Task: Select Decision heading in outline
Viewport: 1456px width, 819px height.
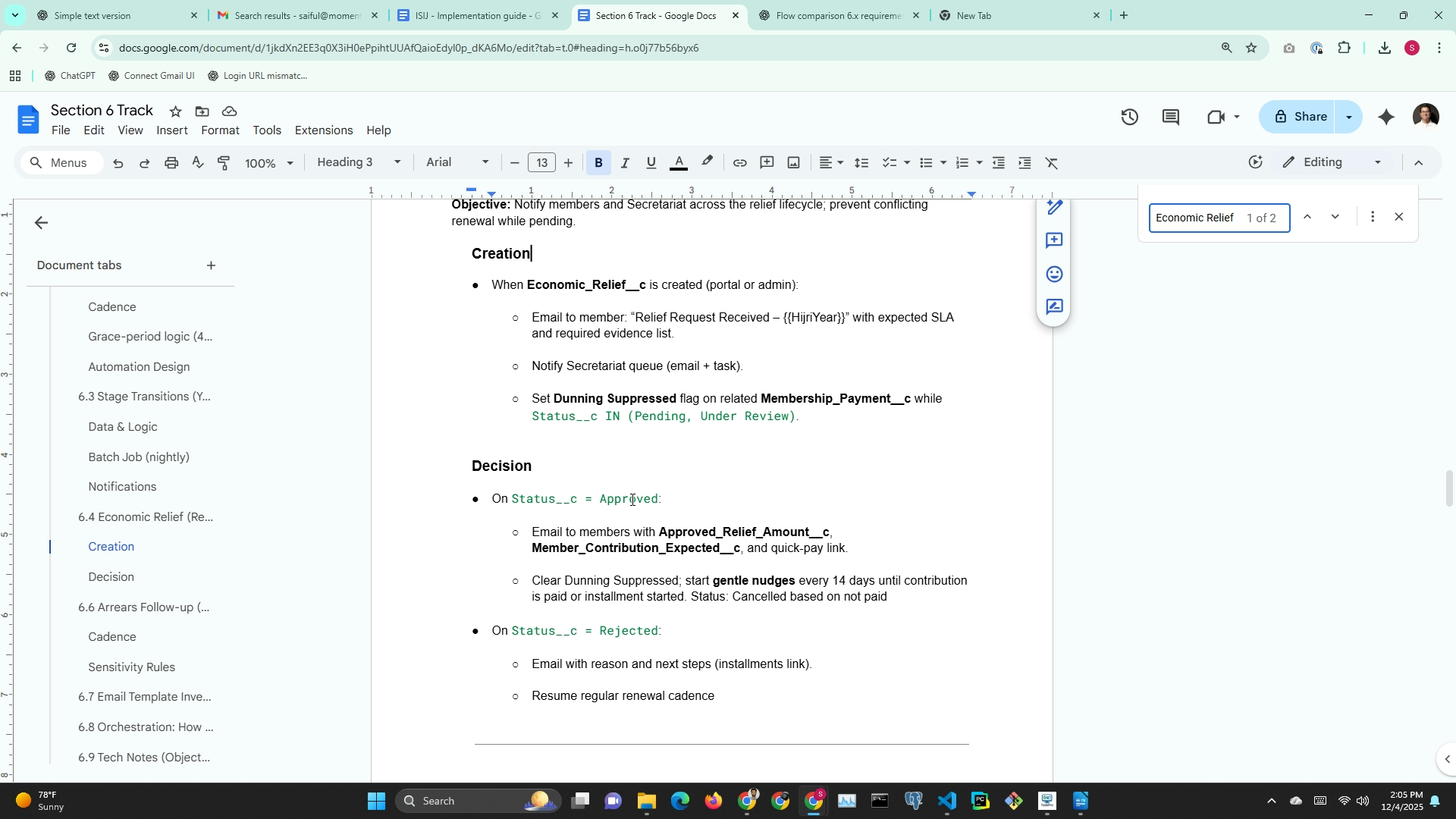Action: [111, 577]
